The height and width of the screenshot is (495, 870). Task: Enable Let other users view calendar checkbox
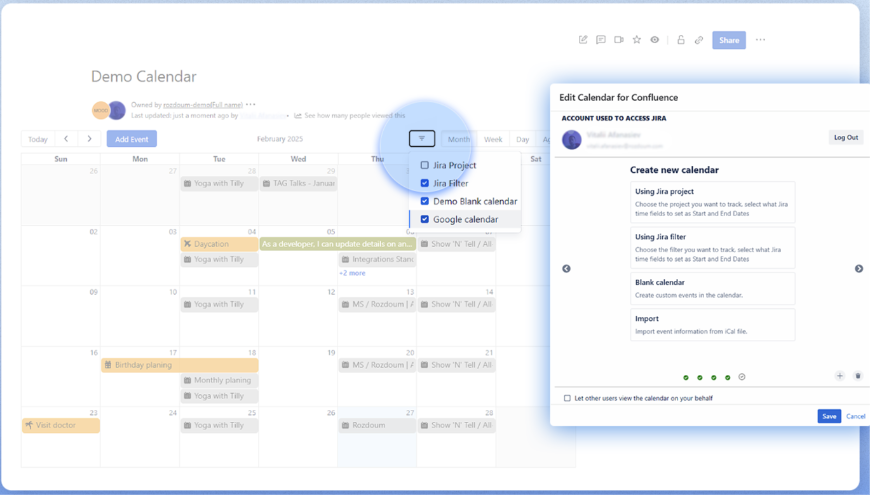[567, 398]
